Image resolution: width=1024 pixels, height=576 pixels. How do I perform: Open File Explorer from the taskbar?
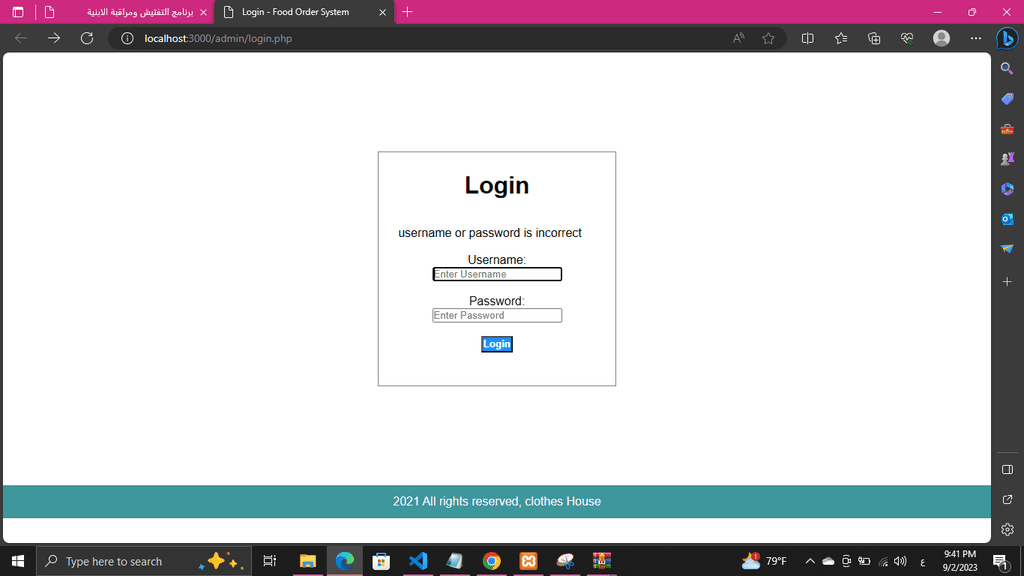pyautogui.click(x=308, y=561)
